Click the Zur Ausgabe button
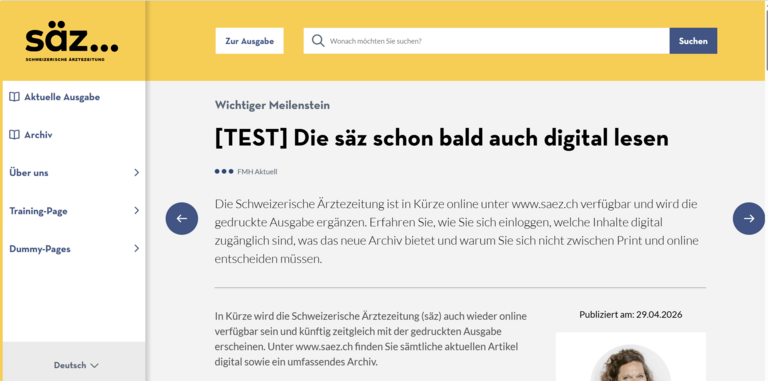The width and height of the screenshot is (768, 381). [249, 41]
